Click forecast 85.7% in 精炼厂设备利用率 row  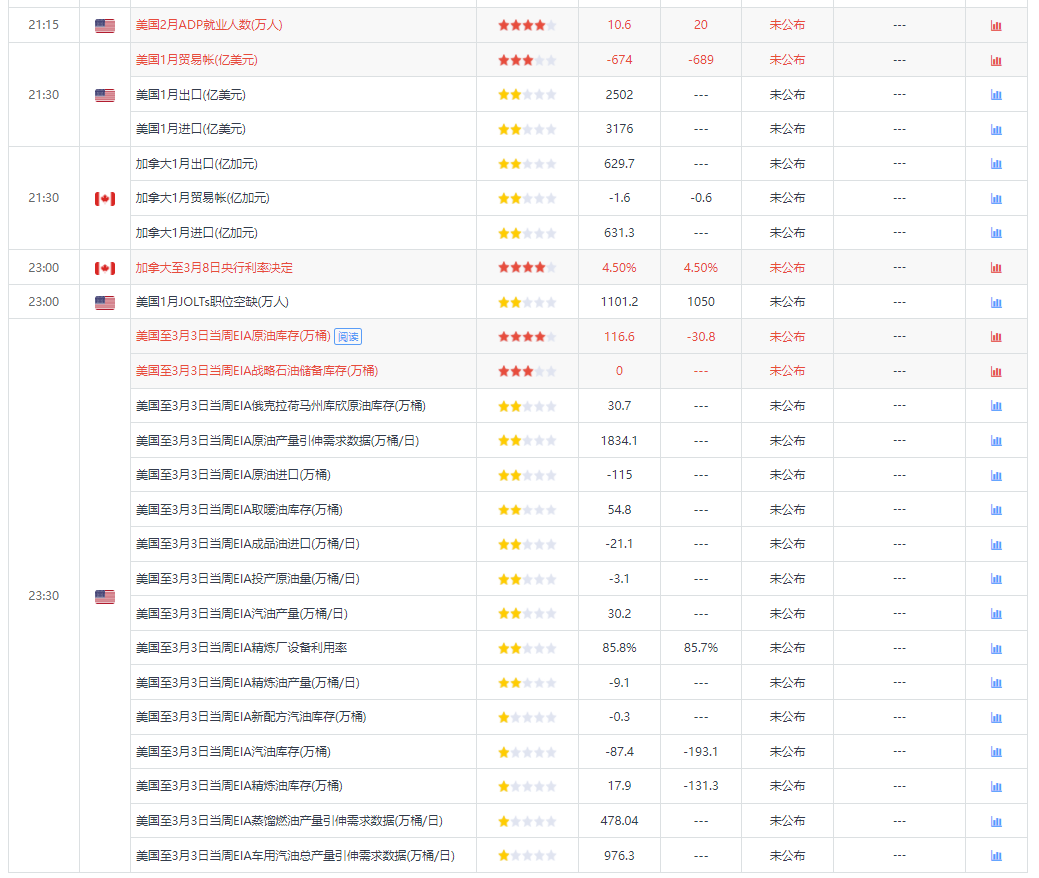tap(700, 648)
